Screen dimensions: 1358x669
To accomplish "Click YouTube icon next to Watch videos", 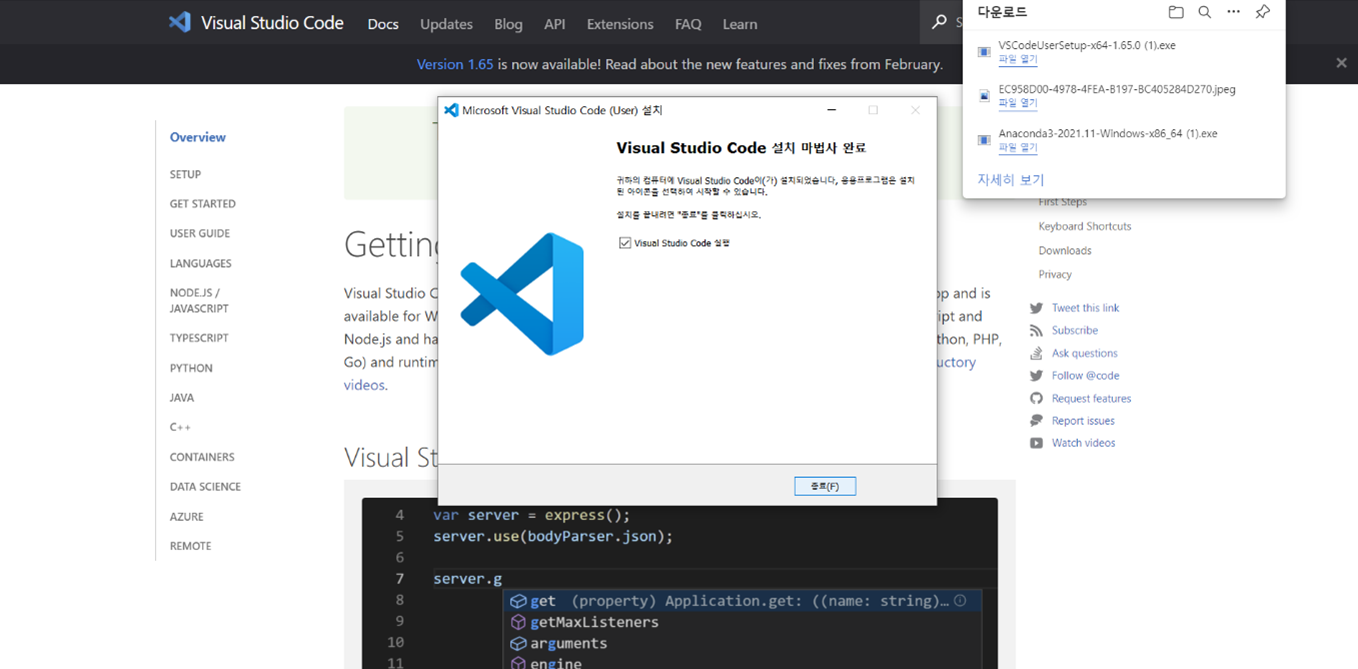I will point(1036,443).
